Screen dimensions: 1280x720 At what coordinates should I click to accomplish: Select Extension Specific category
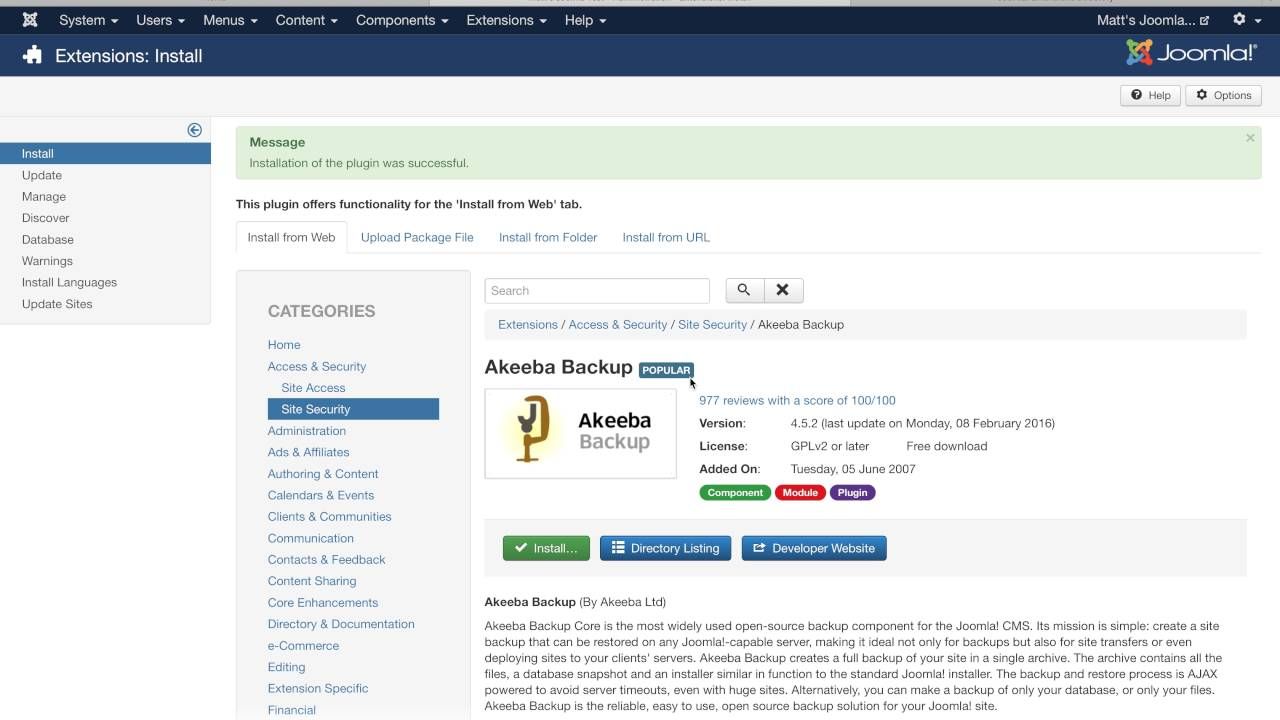[x=318, y=689]
